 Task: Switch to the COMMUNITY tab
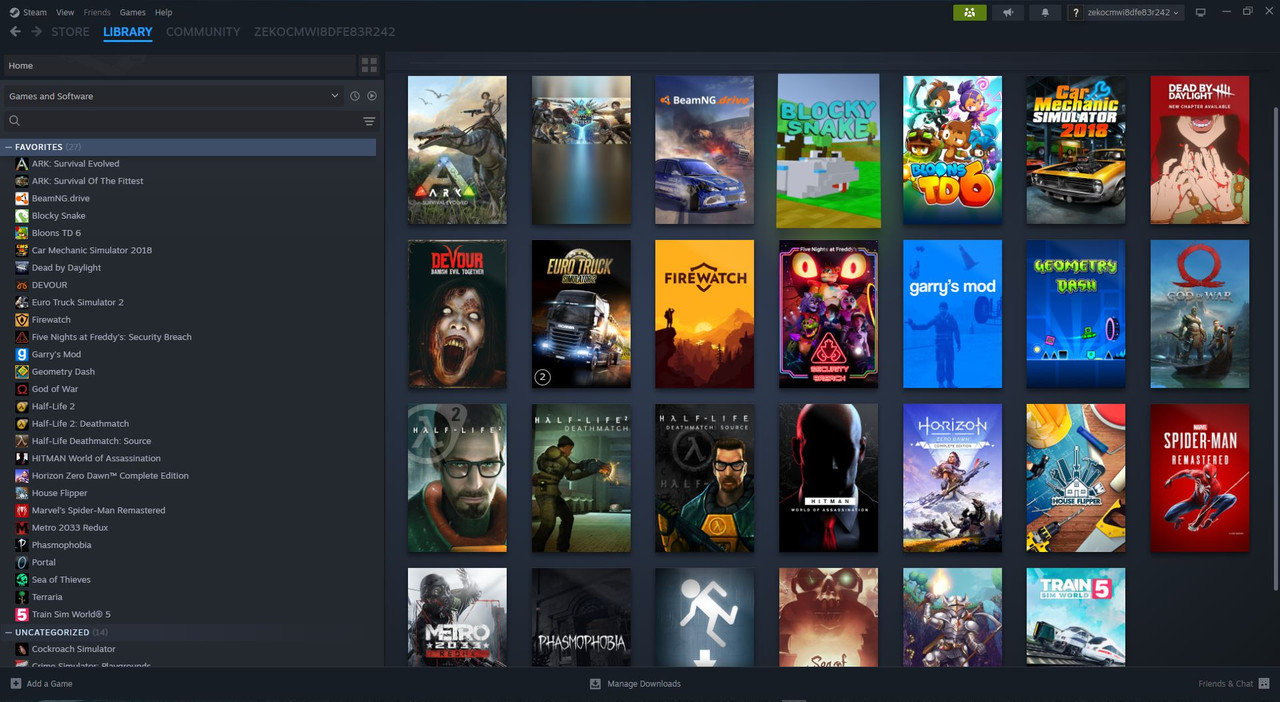point(203,32)
